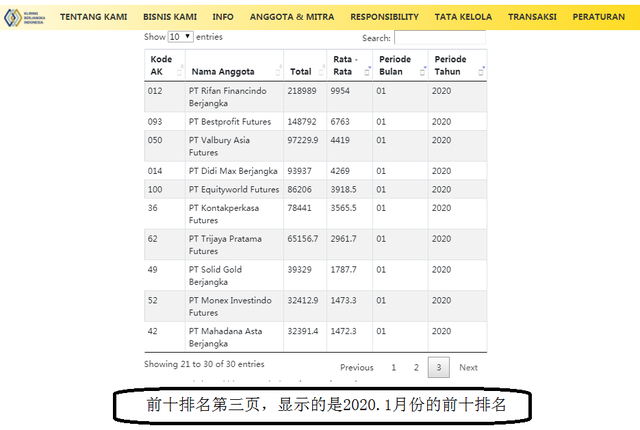
Task: Click Kode AK value 050
Action: tap(155, 140)
